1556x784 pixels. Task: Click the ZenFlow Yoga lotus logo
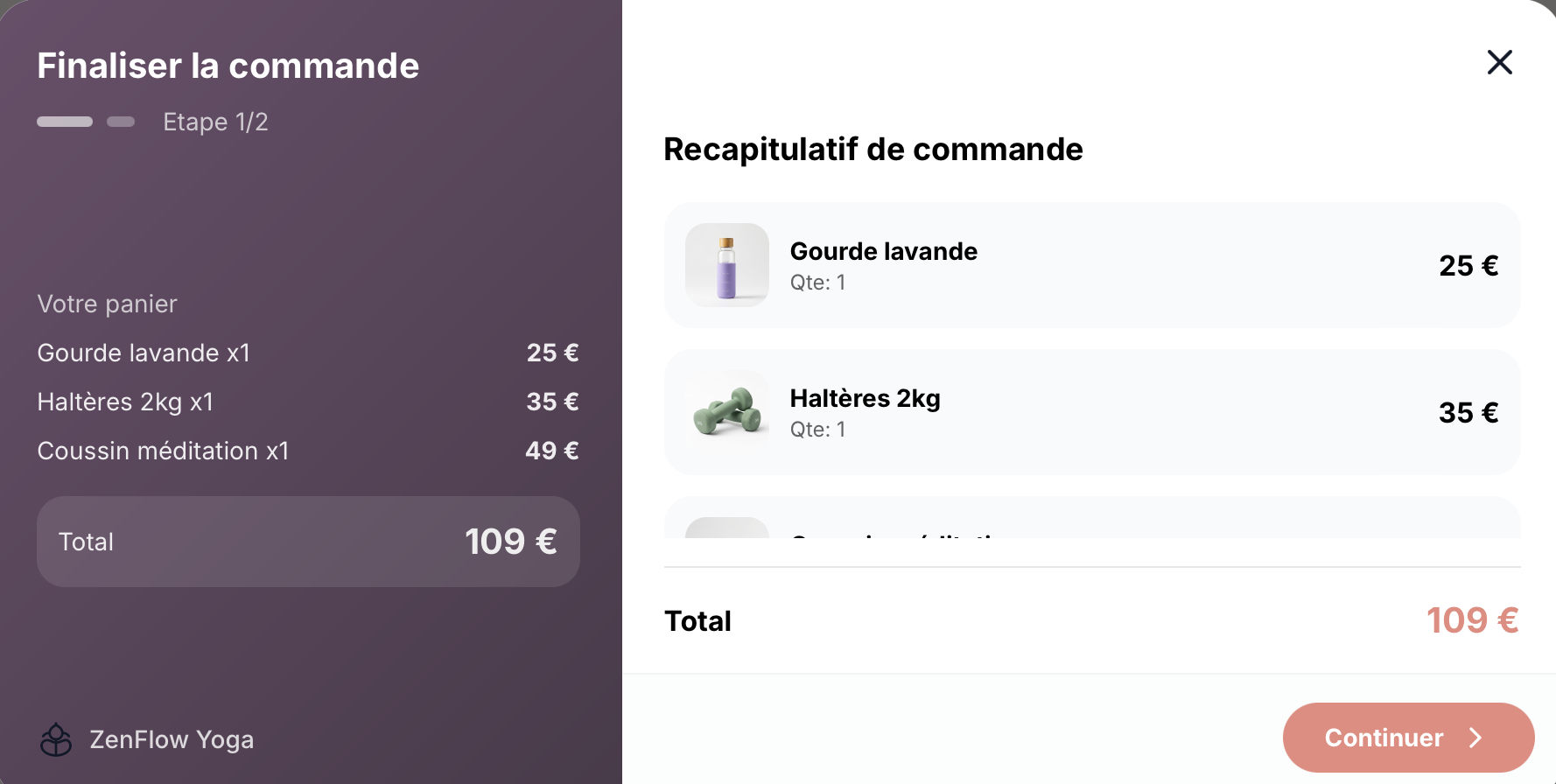point(56,740)
